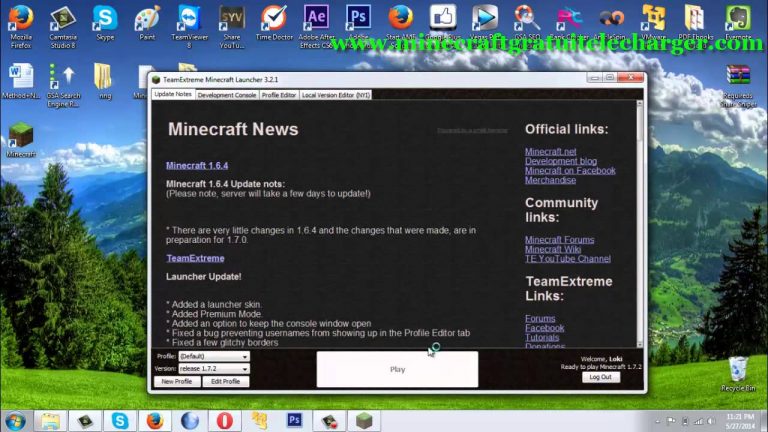Viewport: 768px width, 432px height.
Task: Click the Log Out button
Action: (600, 377)
